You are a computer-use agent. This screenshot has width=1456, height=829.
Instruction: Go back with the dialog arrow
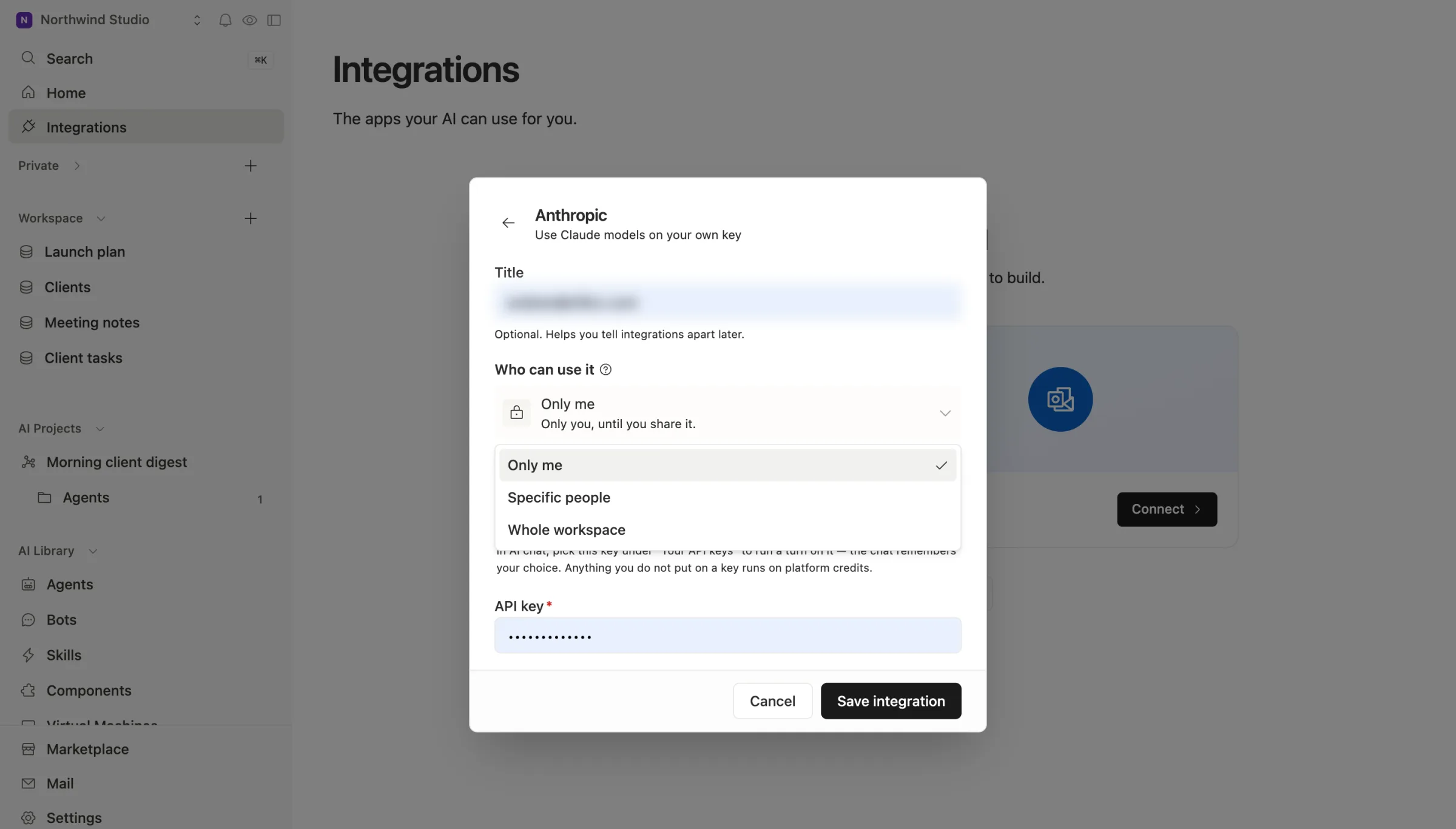tap(508, 223)
